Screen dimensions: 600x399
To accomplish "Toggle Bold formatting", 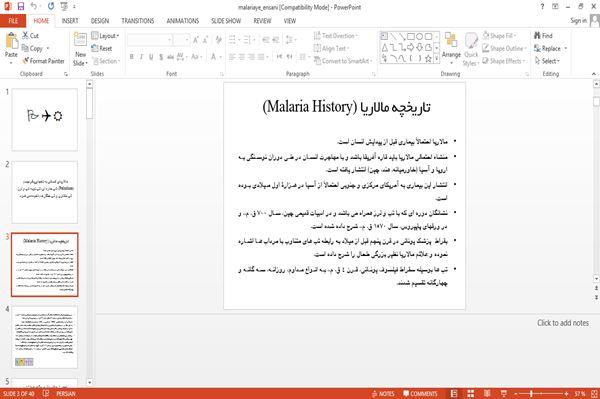I will [132, 57].
